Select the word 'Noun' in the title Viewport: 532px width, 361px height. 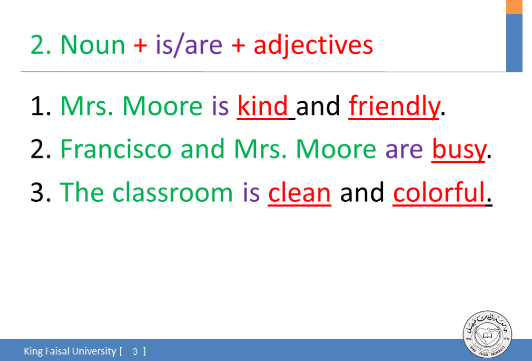[93, 45]
